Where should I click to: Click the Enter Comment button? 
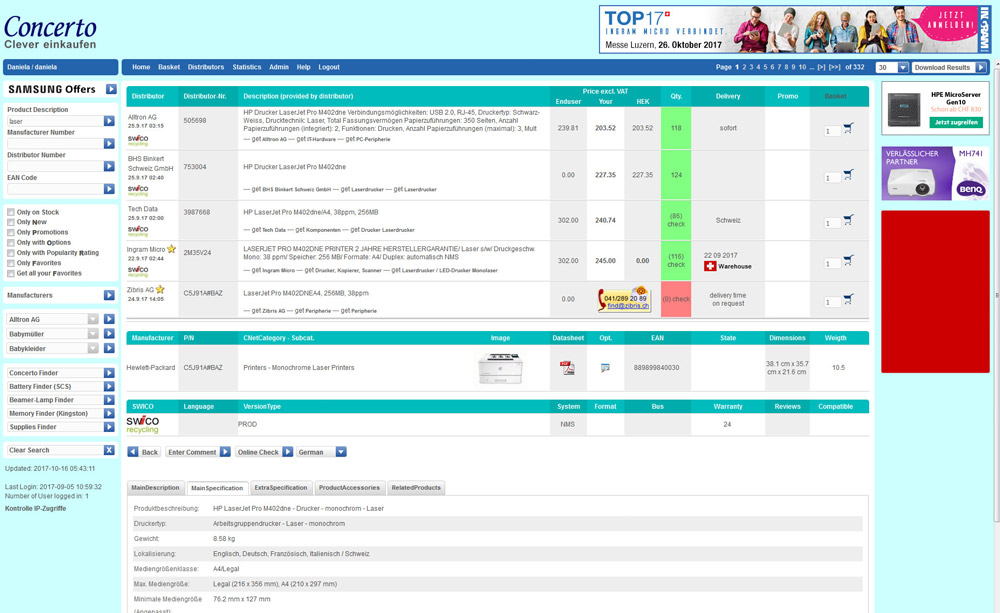tap(198, 452)
